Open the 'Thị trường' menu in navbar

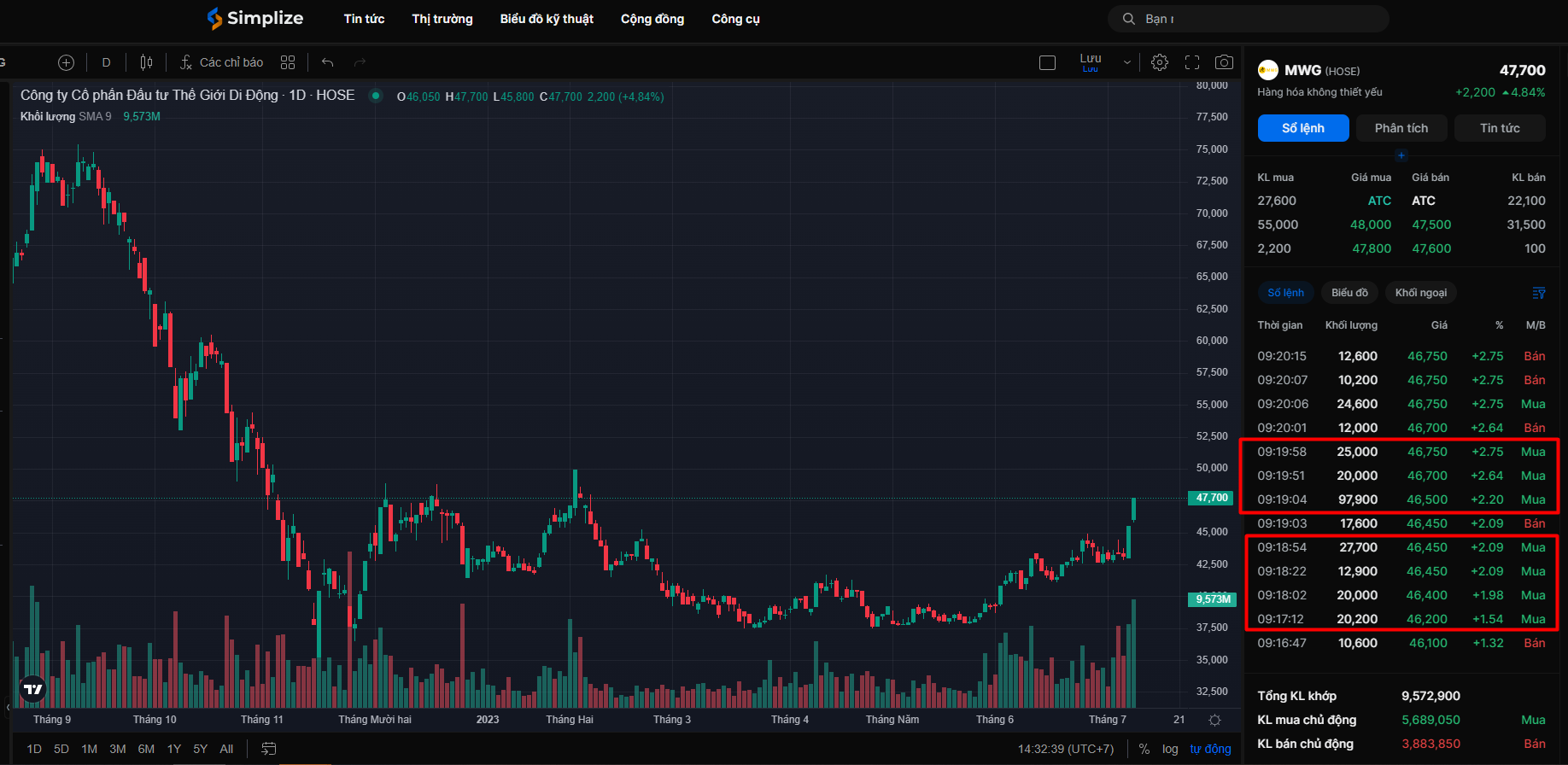442,19
